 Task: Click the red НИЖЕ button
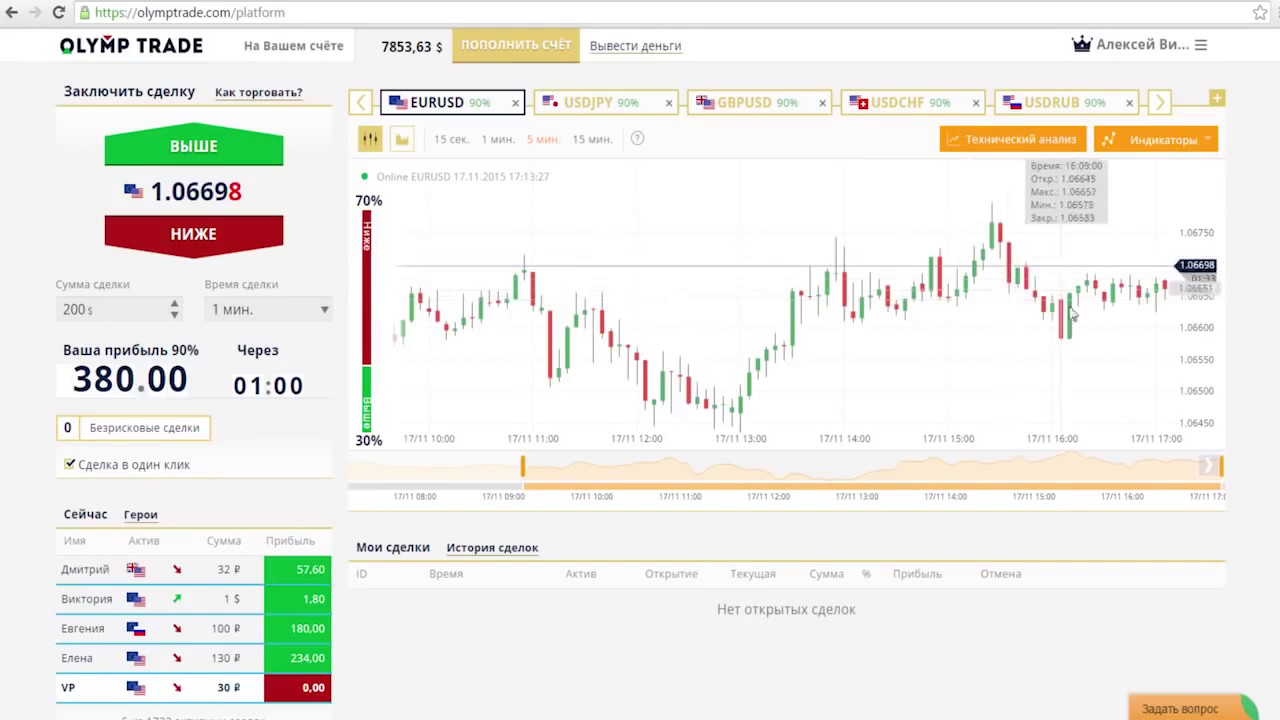pyautogui.click(x=194, y=234)
